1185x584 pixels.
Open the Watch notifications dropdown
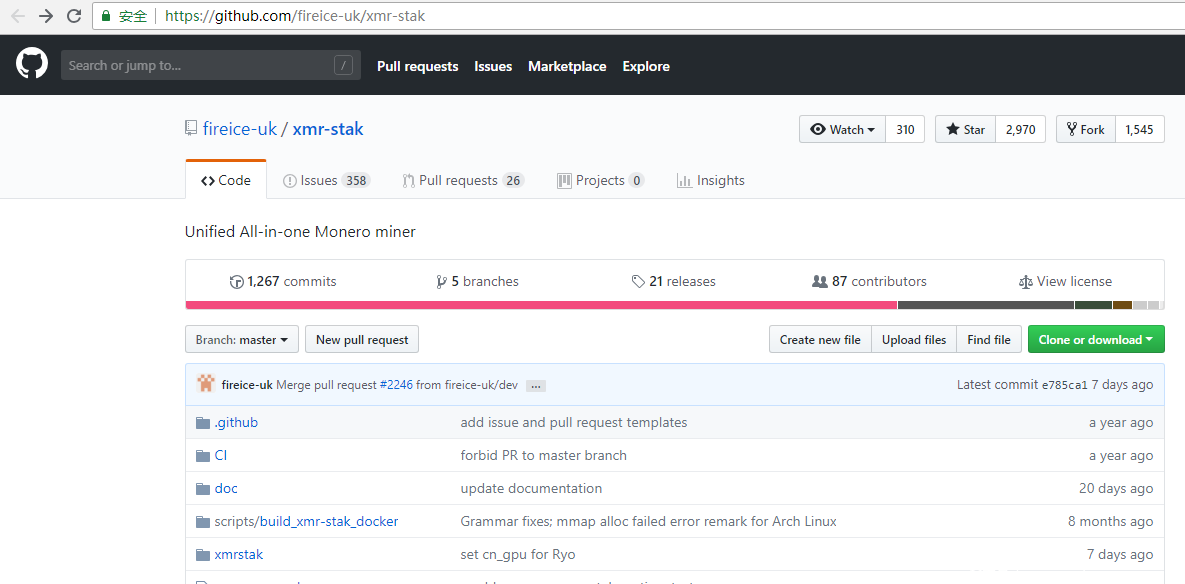(842, 129)
